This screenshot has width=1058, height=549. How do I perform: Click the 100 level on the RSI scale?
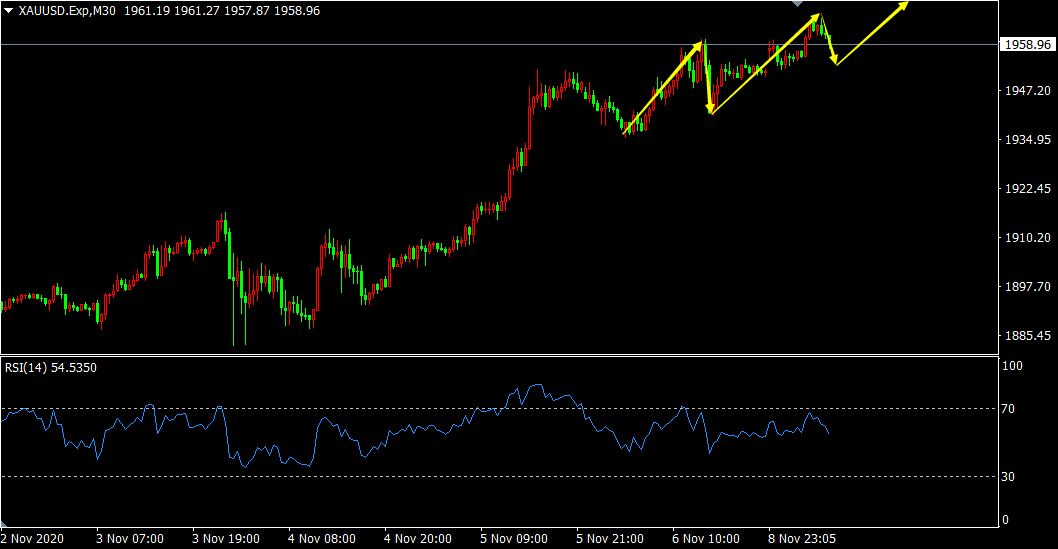1012,366
